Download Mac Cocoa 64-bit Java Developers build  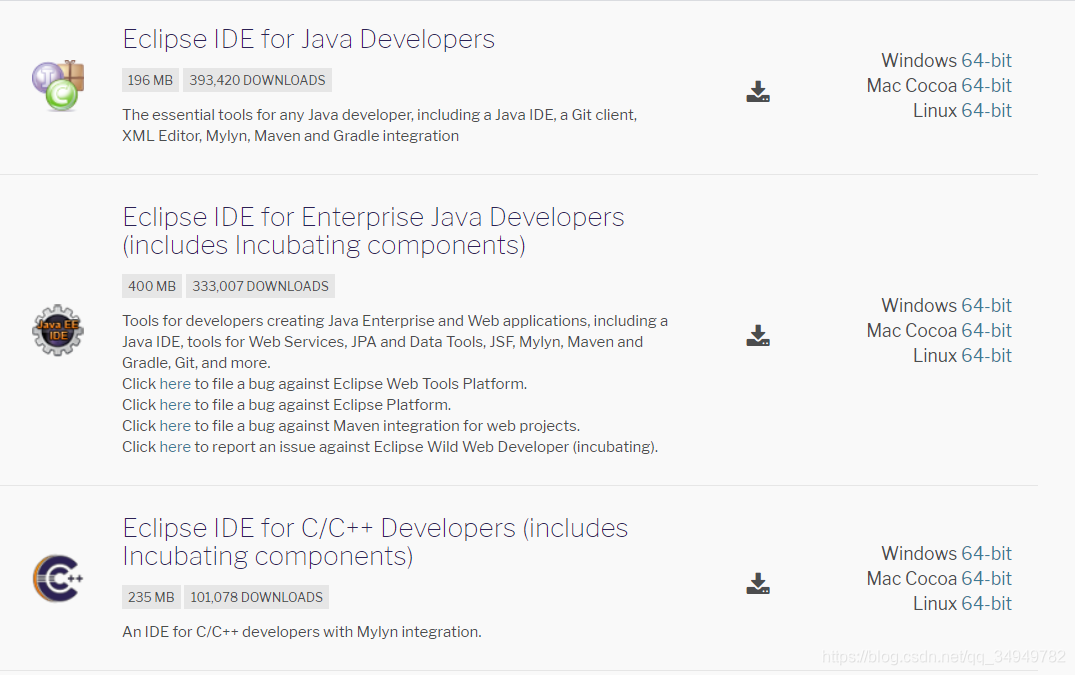point(987,85)
